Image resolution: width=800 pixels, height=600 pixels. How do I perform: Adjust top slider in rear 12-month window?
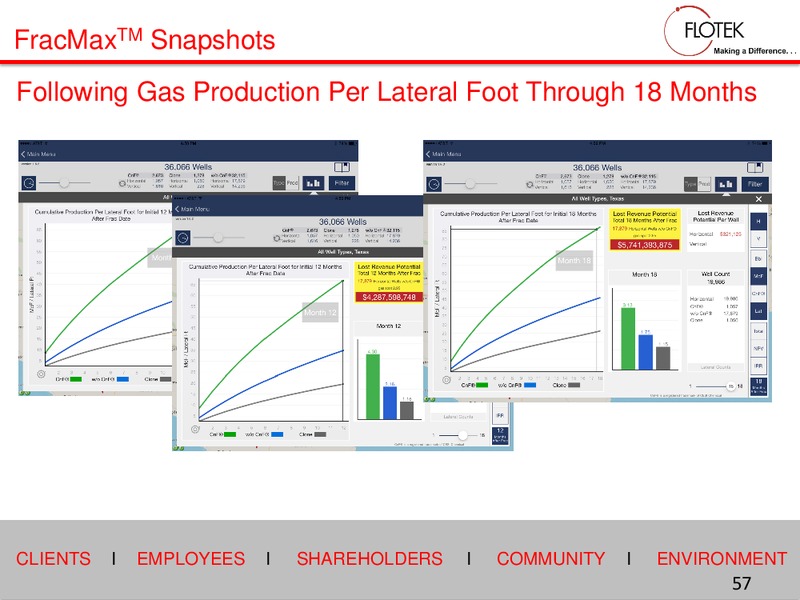point(64,183)
